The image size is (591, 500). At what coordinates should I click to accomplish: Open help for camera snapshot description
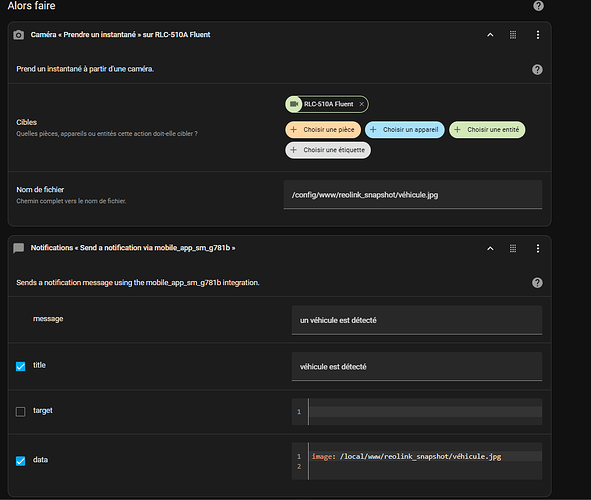click(x=537, y=69)
